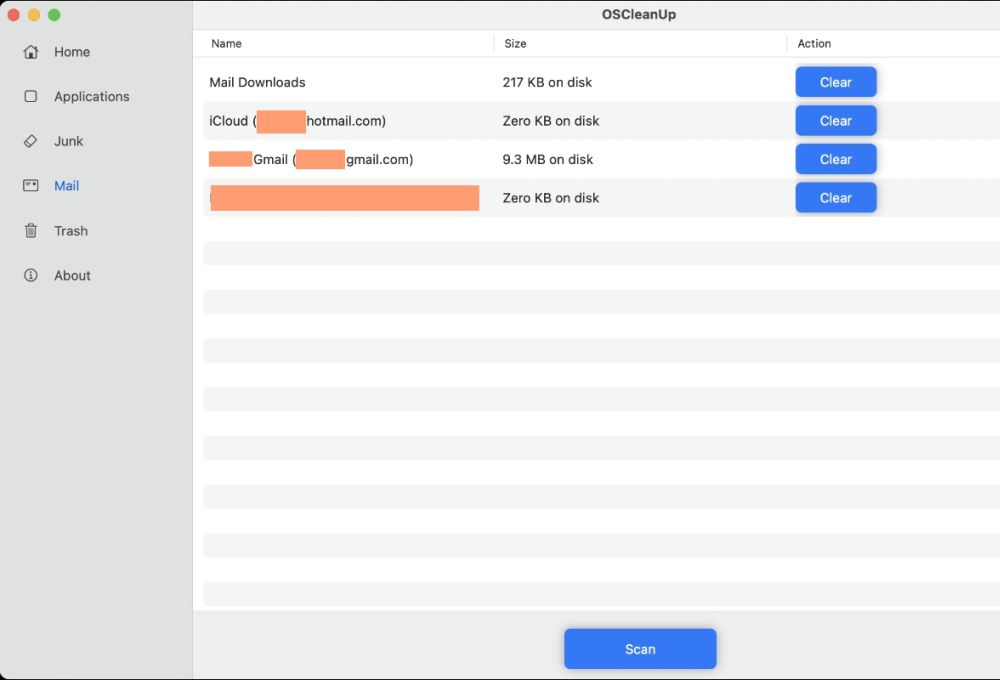Click the Mail icon in sidebar

pyautogui.click(x=31, y=186)
